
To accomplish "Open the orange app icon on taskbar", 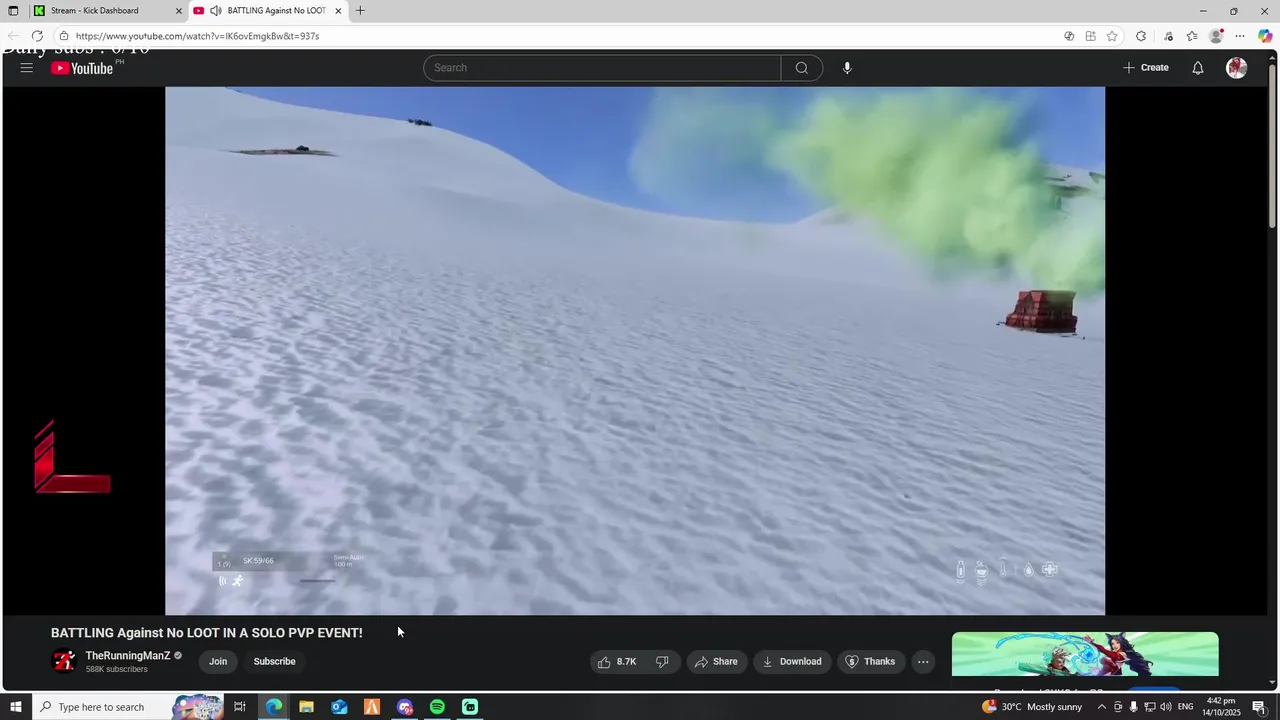I will pos(372,707).
